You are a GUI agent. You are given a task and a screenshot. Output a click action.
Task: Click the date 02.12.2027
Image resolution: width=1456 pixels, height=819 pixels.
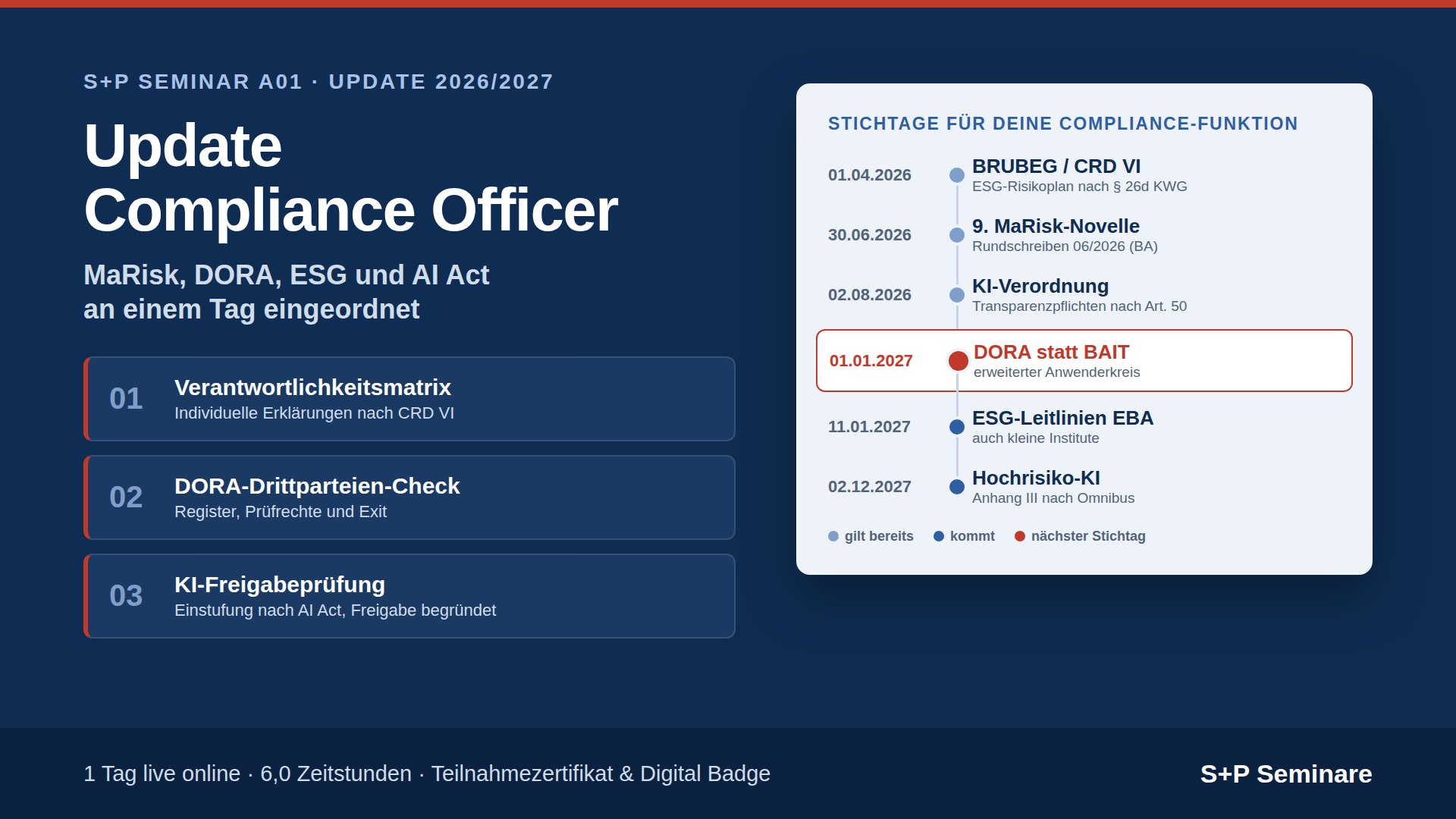870,487
